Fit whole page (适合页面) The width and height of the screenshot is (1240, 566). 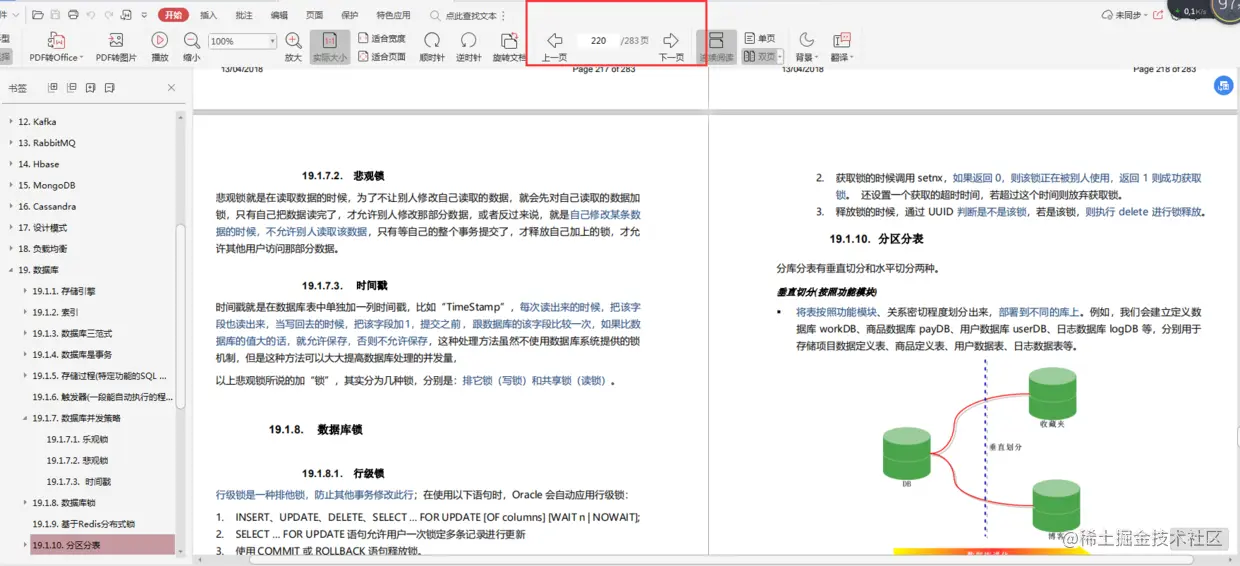[x=382, y=57]
